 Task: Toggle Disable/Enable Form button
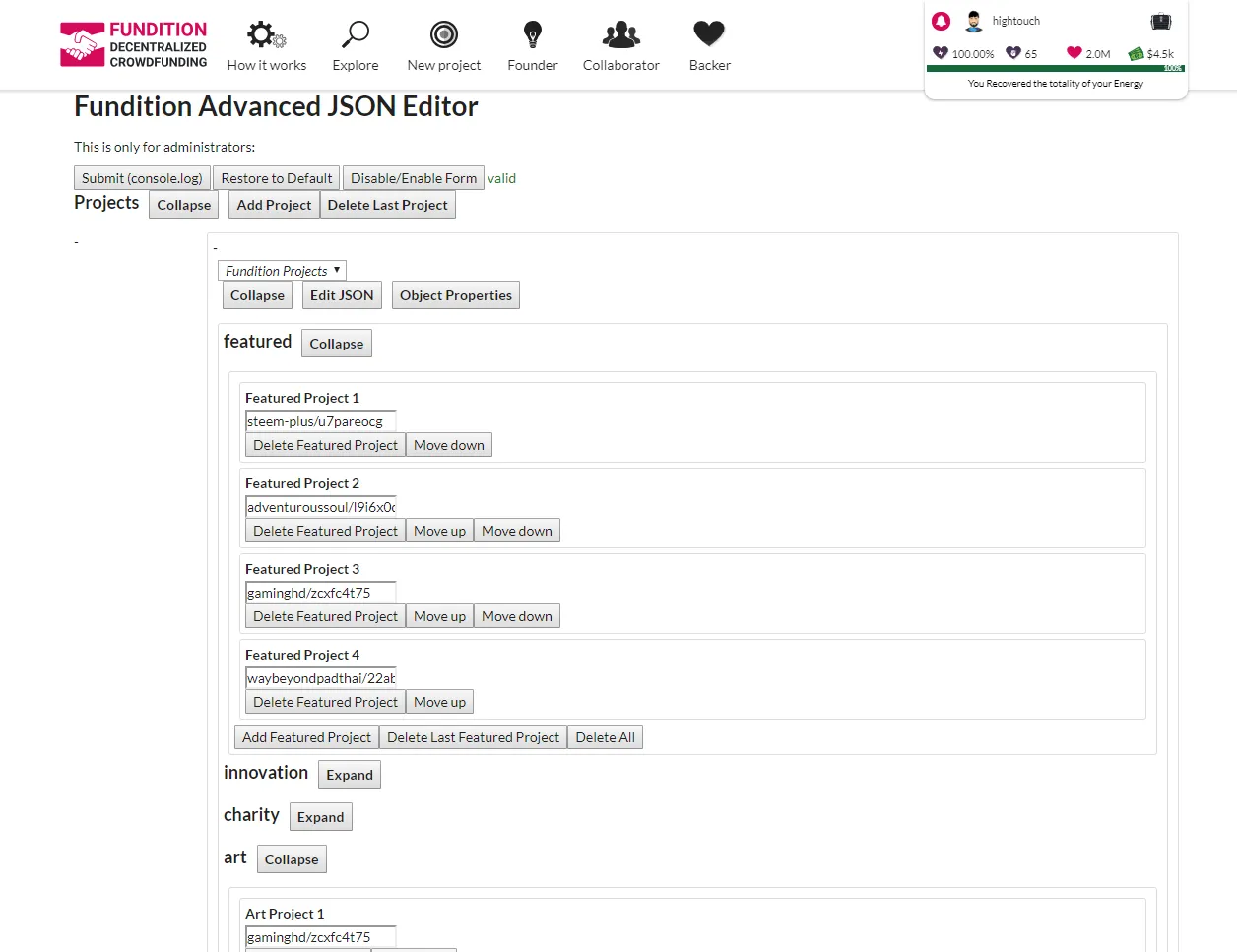pos(414,178)
